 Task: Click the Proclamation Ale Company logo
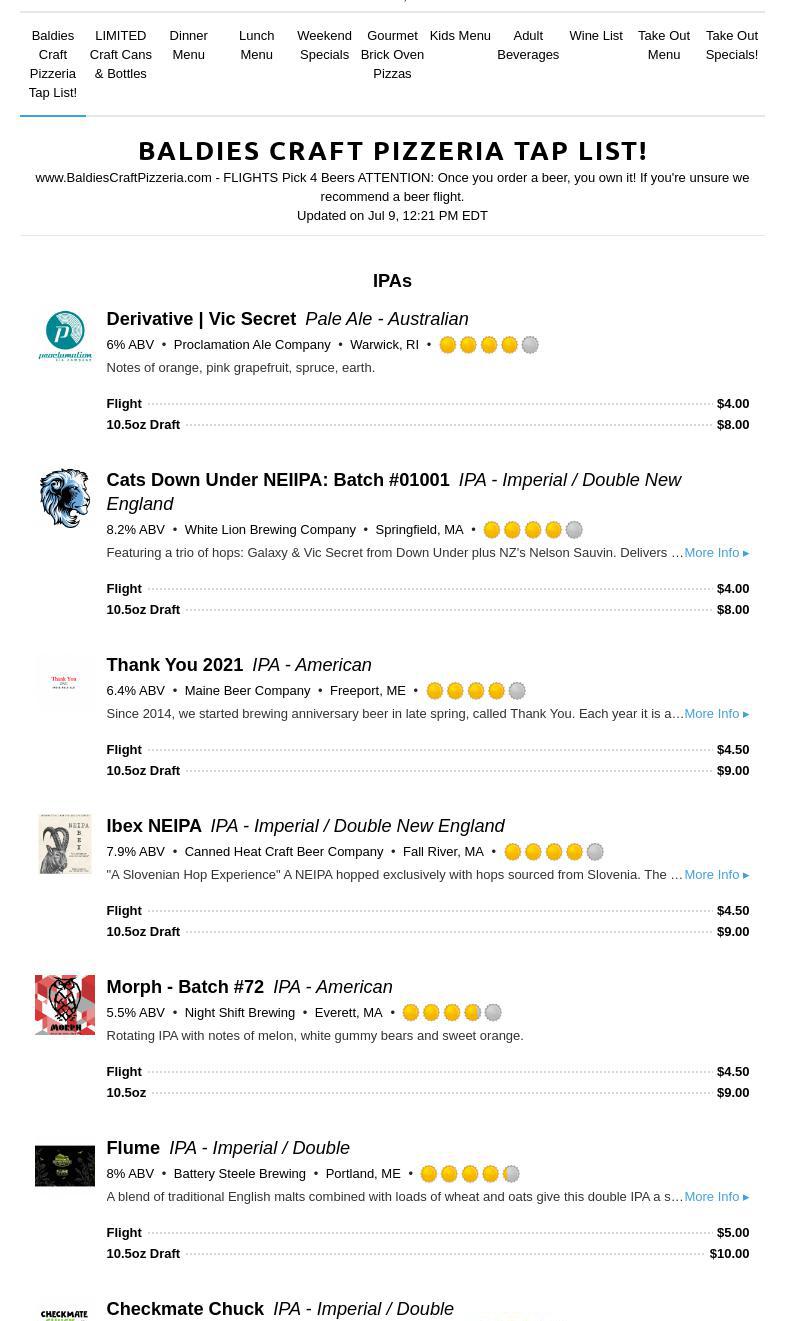[65, 337]
